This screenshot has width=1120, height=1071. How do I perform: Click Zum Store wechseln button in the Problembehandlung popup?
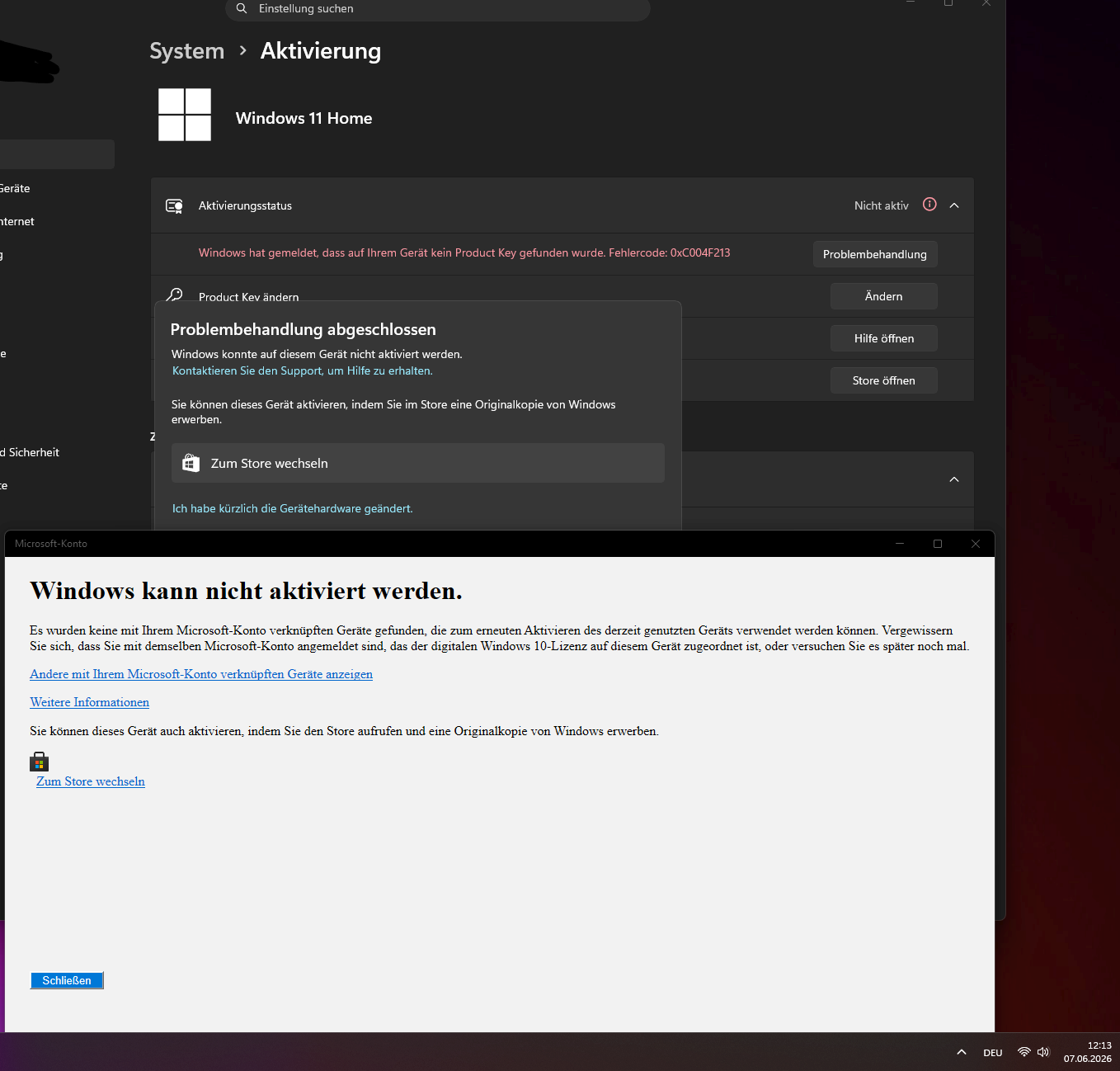(418, 463)
